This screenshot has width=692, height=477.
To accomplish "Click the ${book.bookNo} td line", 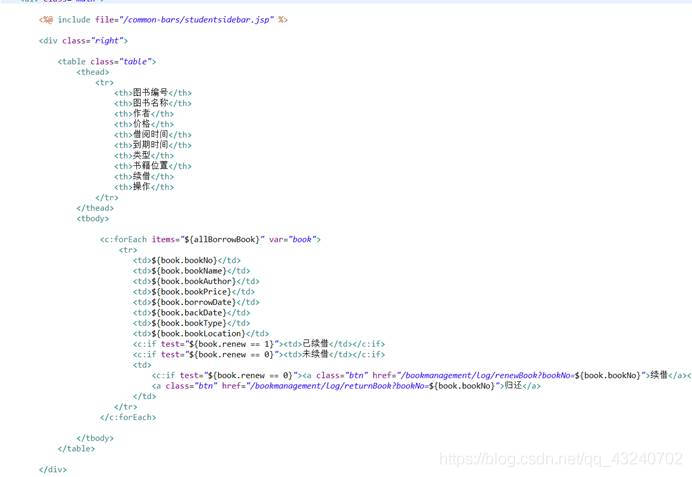I will [x=187, y=260].
